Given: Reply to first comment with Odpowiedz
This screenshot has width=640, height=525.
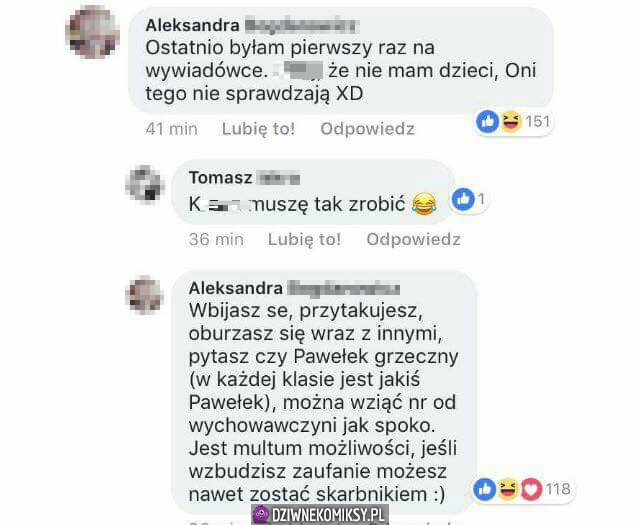Looking at the screenshot, I should click(367, 129).
